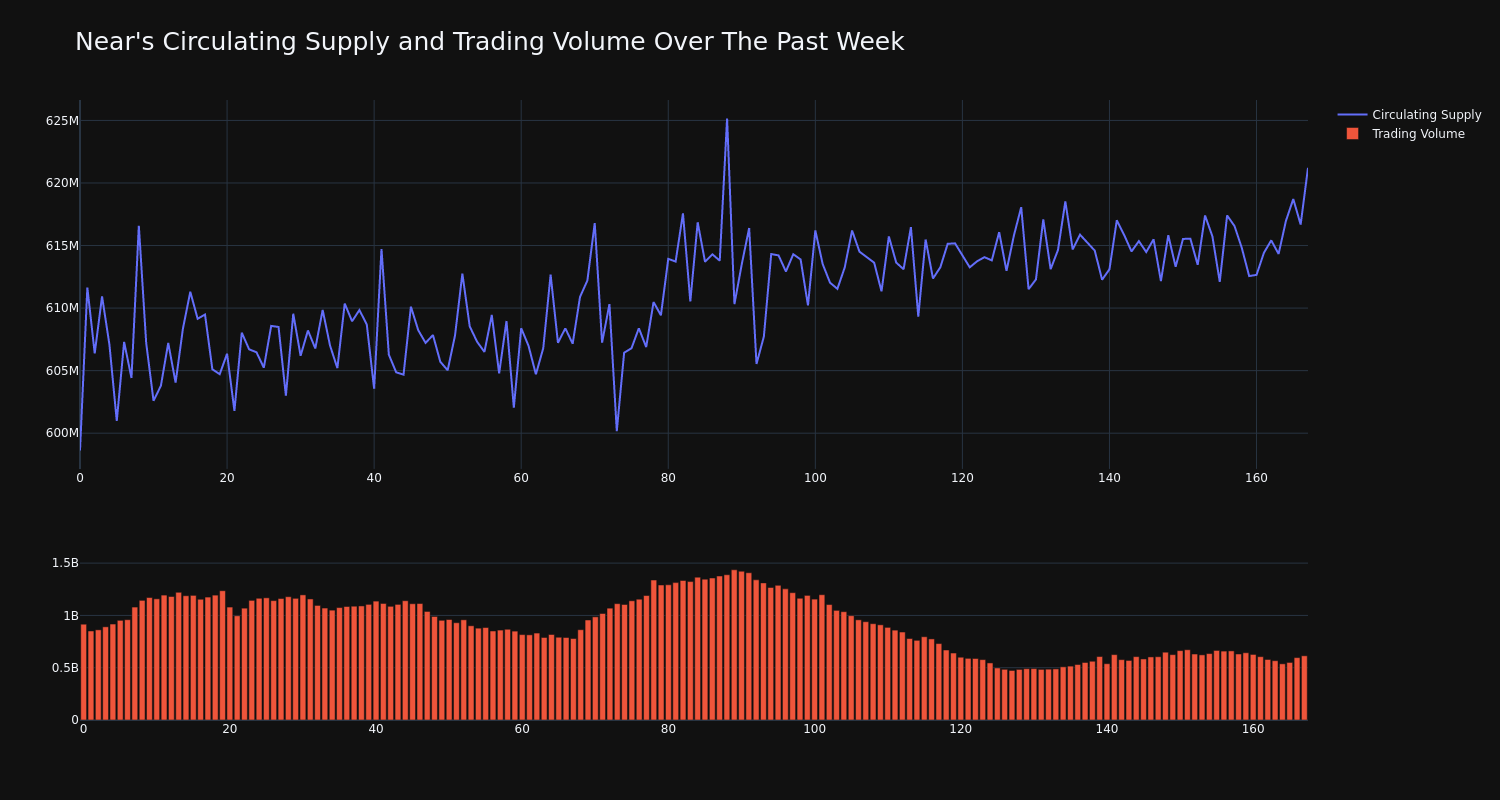Screen dimensions: 1500x800
Task: Click the 615M y-axis label
Action: tap(62, 246)
